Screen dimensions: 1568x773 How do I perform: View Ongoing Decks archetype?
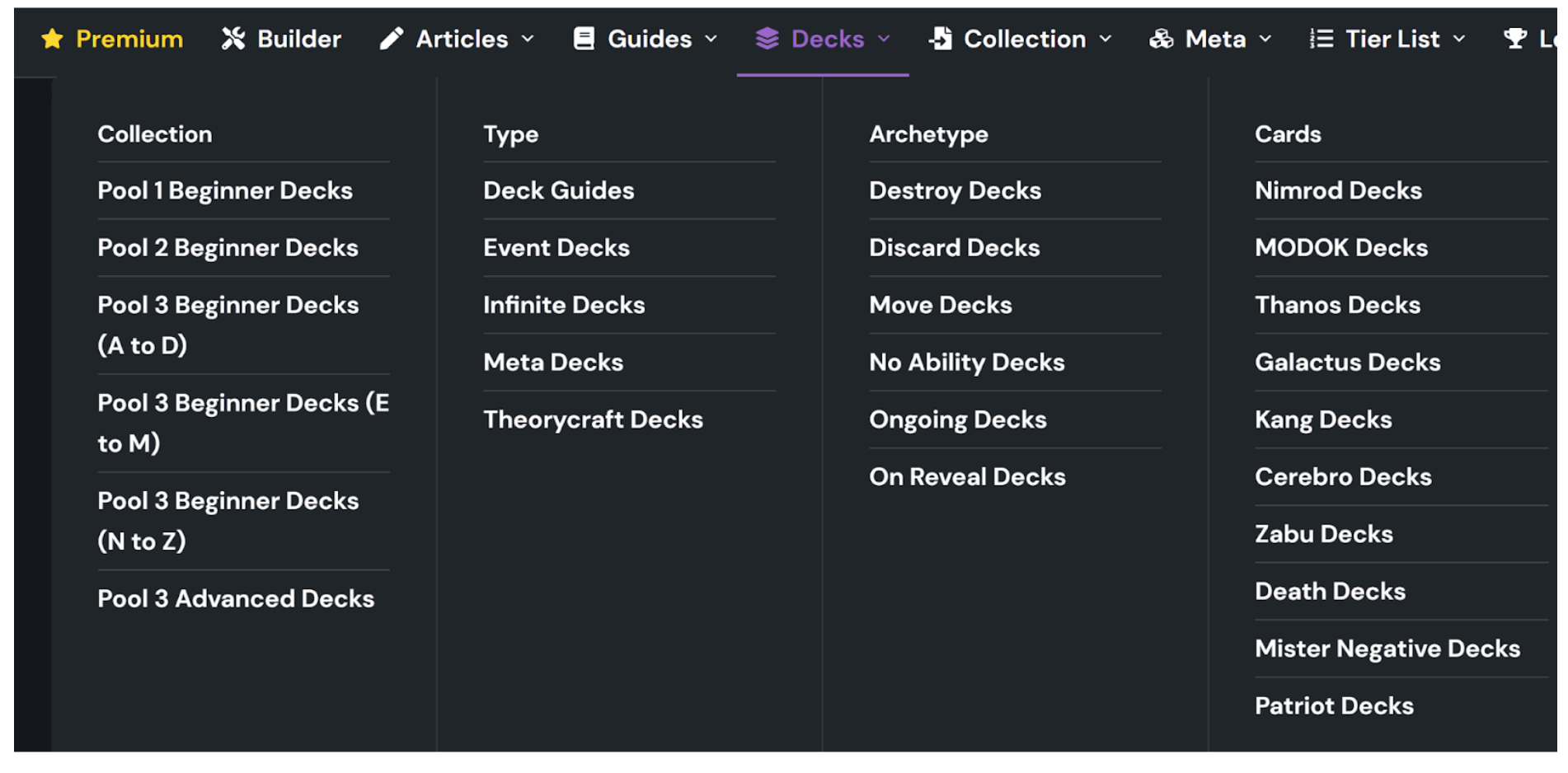pos(957,419)
